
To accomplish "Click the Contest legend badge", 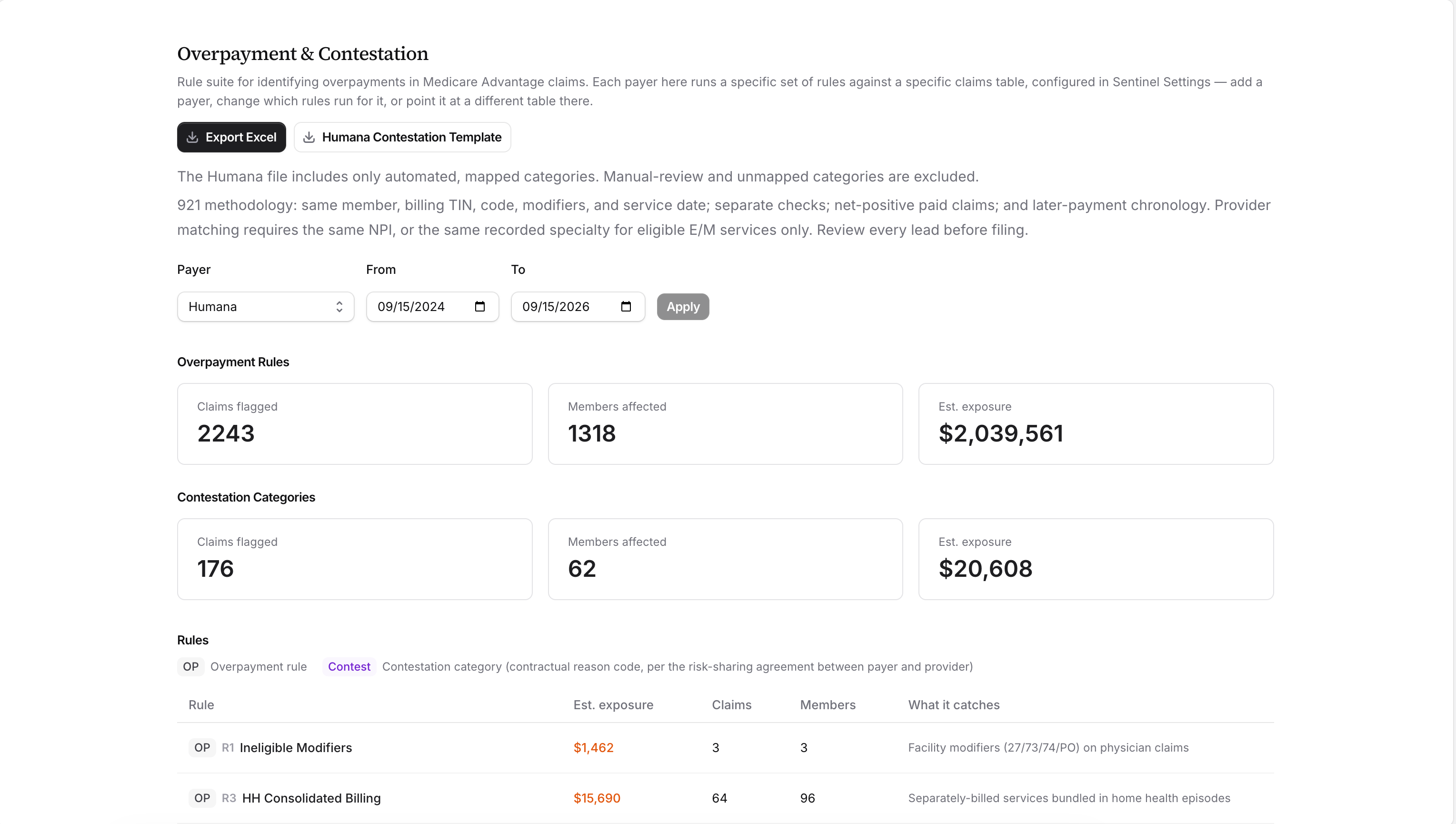I will click(349, 667).
